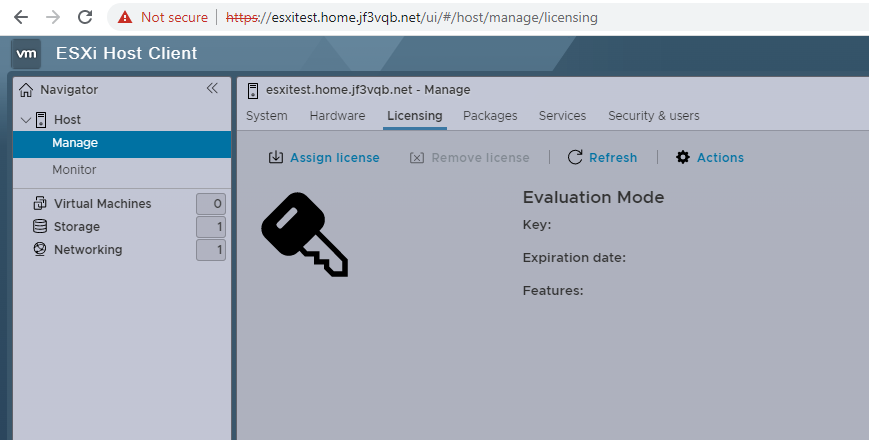Click the Evaluation Mode heading
Image resolution: width=869 pixels, height=440 pixels.
593,197
